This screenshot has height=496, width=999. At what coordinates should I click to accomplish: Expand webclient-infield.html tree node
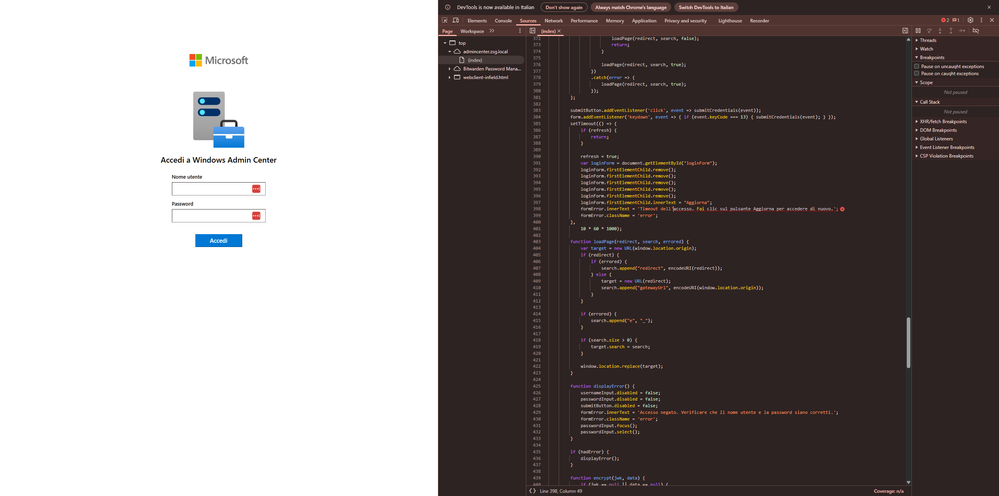click(x=449, y=77)
